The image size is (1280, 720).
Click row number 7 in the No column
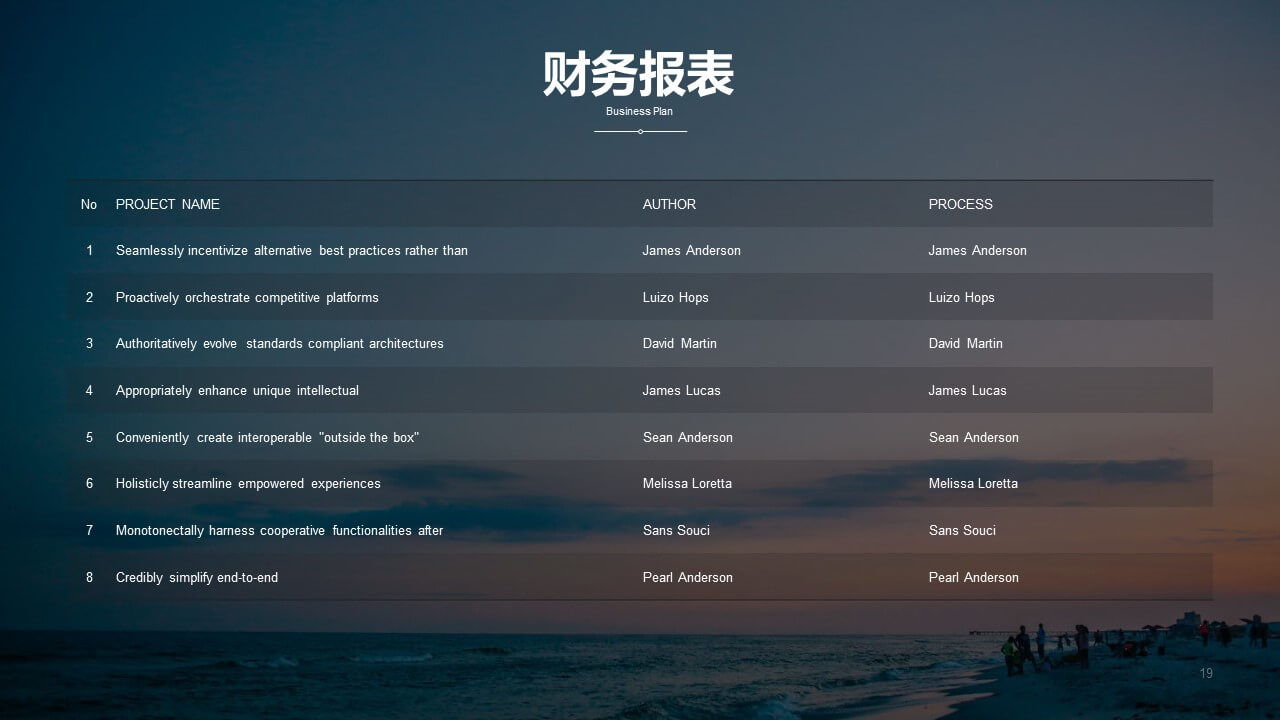point(89,530)
